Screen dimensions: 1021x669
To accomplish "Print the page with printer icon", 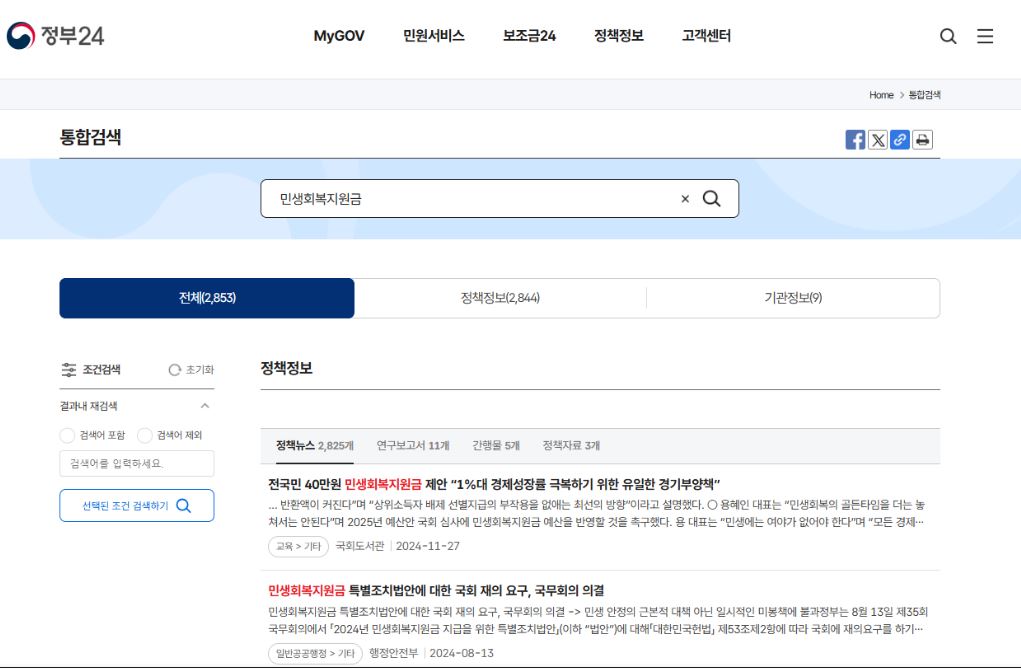I will pyautogui.click(x=922, y=139).
